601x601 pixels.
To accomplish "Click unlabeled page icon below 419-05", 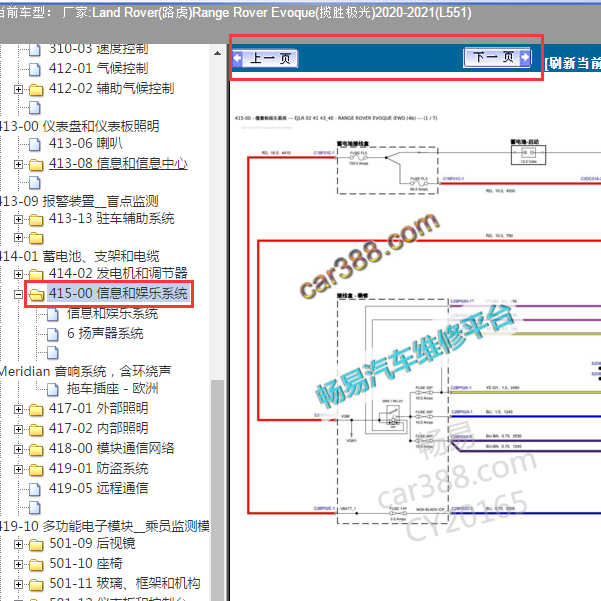I will (x=35, y=508).
